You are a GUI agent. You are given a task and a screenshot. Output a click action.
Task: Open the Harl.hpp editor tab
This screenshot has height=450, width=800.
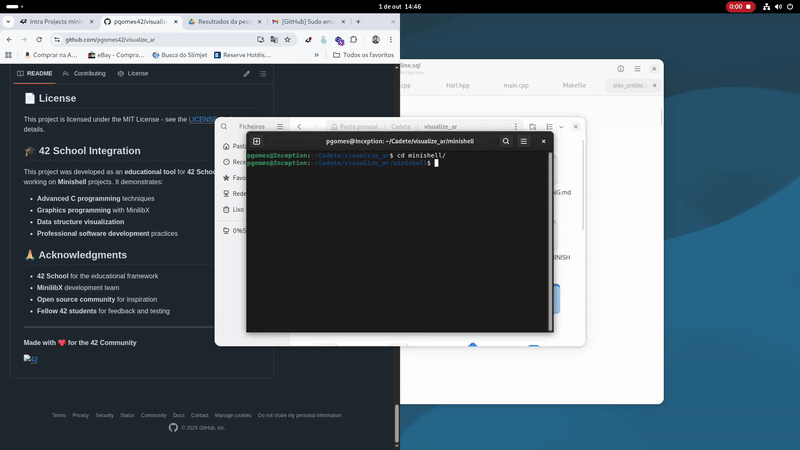click(x=458, y=85)
